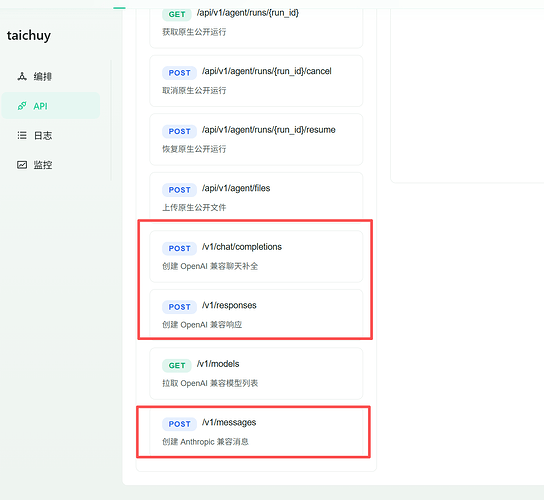Image resolution: width=544 pixels, height=500 pixels.
Task: Click the description 创建 OpenAI 兼容聊天补全
Action: (x=210, y=266)
